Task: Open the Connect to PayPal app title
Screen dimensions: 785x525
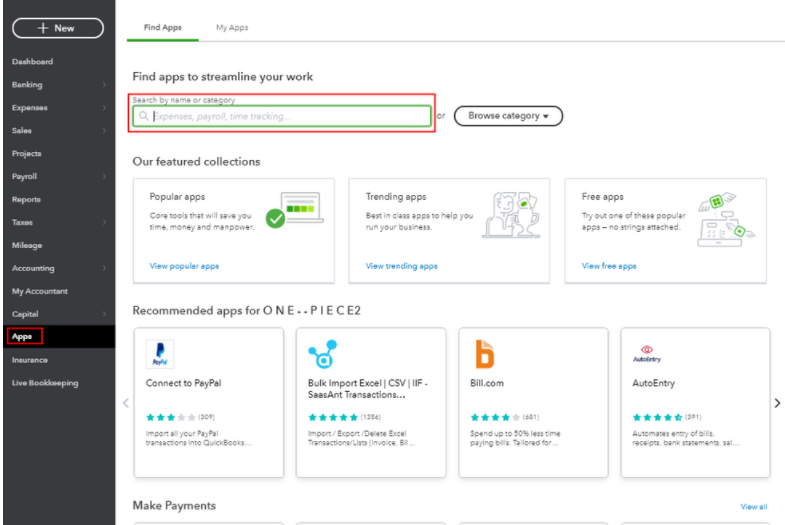Action: coord(183,383)
